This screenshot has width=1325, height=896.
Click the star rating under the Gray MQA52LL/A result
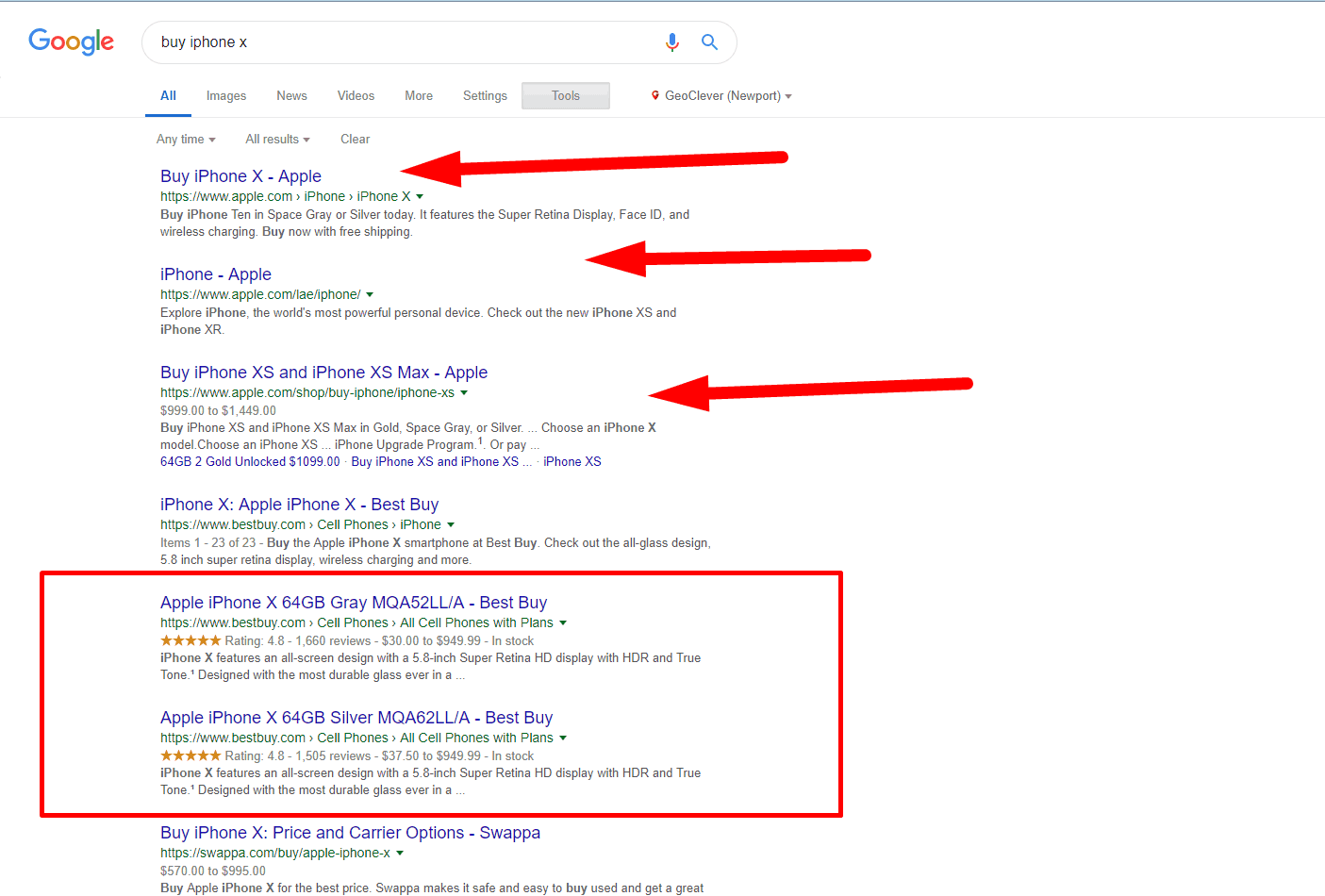pyautogui.click(x=190, y=639)
